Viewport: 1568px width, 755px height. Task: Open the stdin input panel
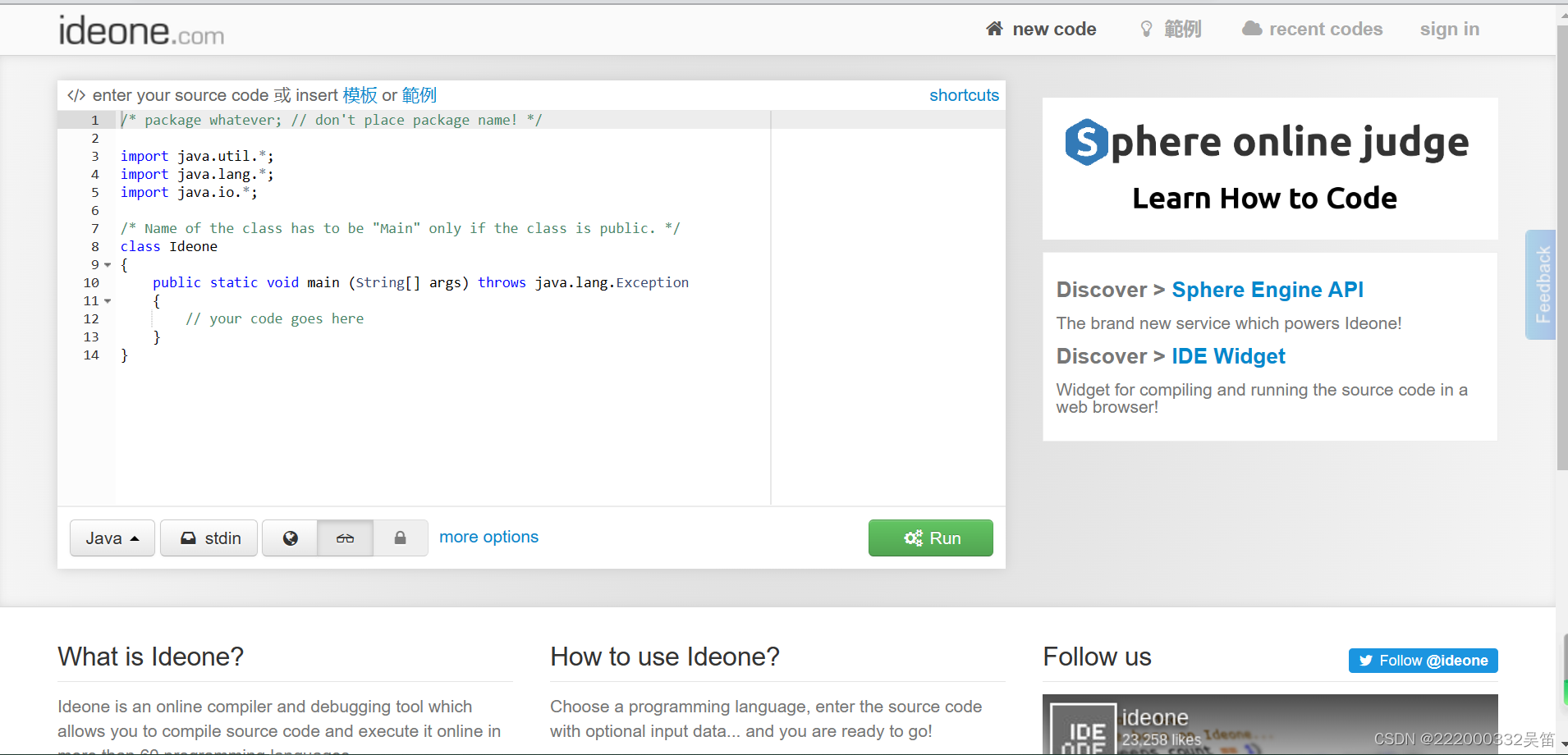(x=209, y=538)
